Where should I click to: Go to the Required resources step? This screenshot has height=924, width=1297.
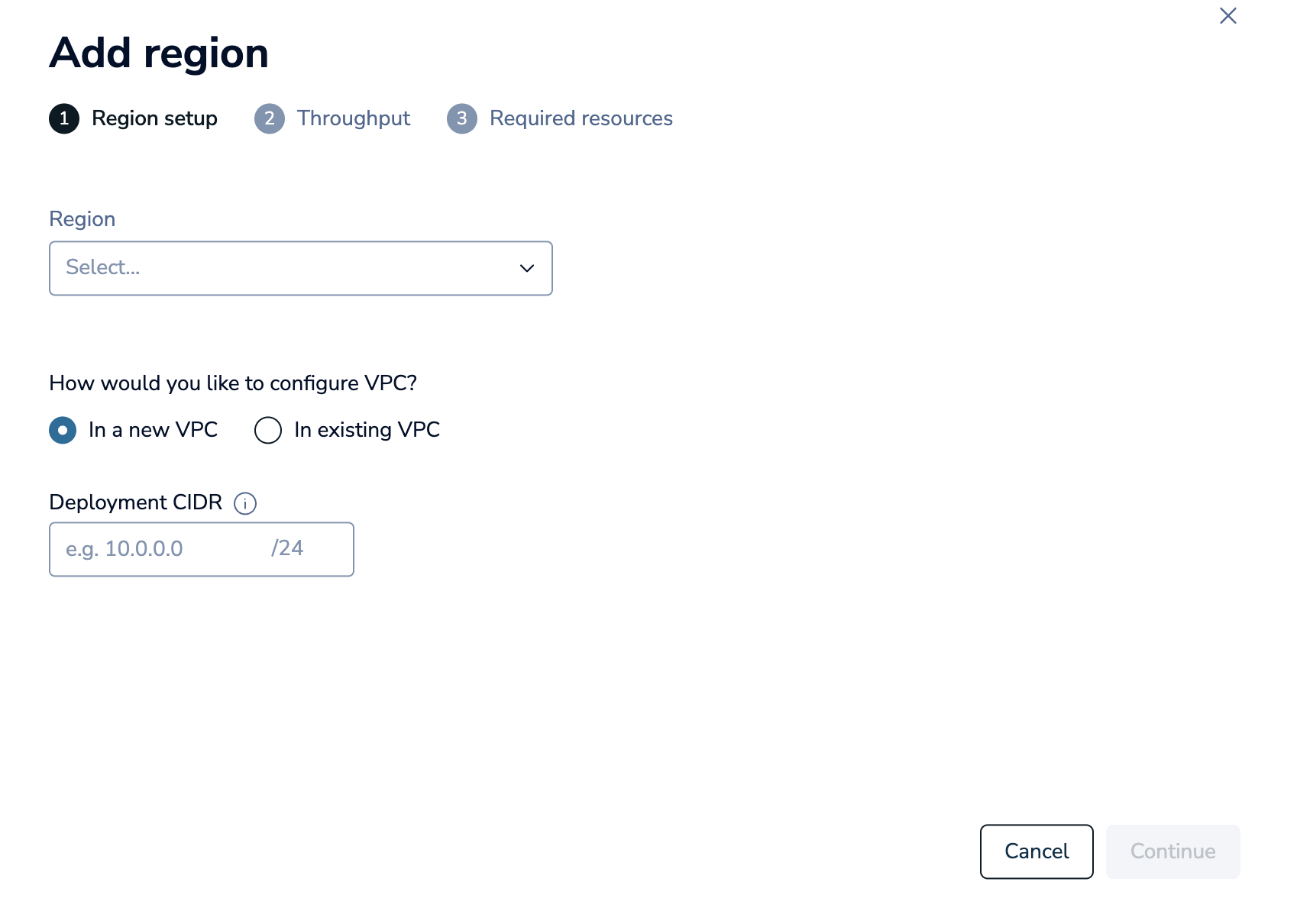(581, 118)
